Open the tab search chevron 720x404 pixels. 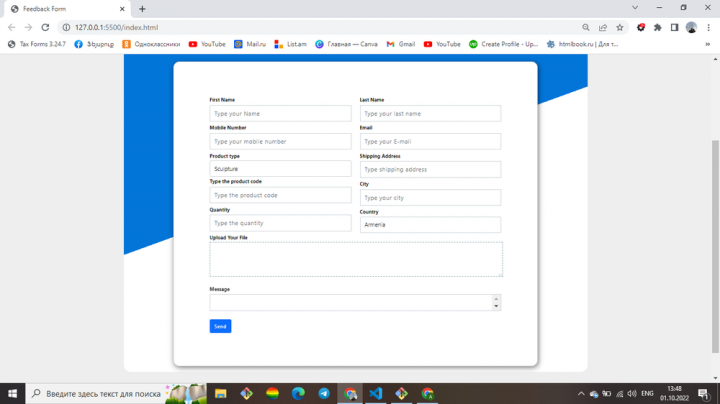pos(635,8)
